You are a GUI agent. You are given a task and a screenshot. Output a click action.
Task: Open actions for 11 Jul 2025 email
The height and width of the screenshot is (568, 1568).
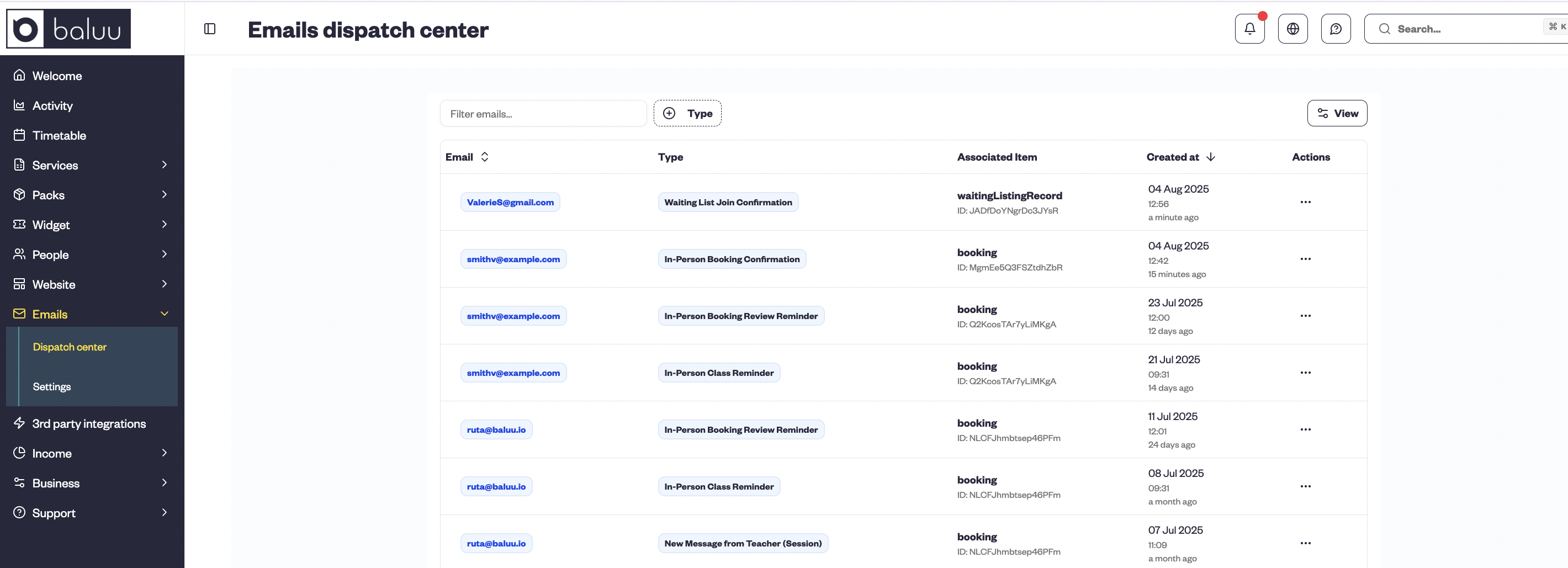1306,429
